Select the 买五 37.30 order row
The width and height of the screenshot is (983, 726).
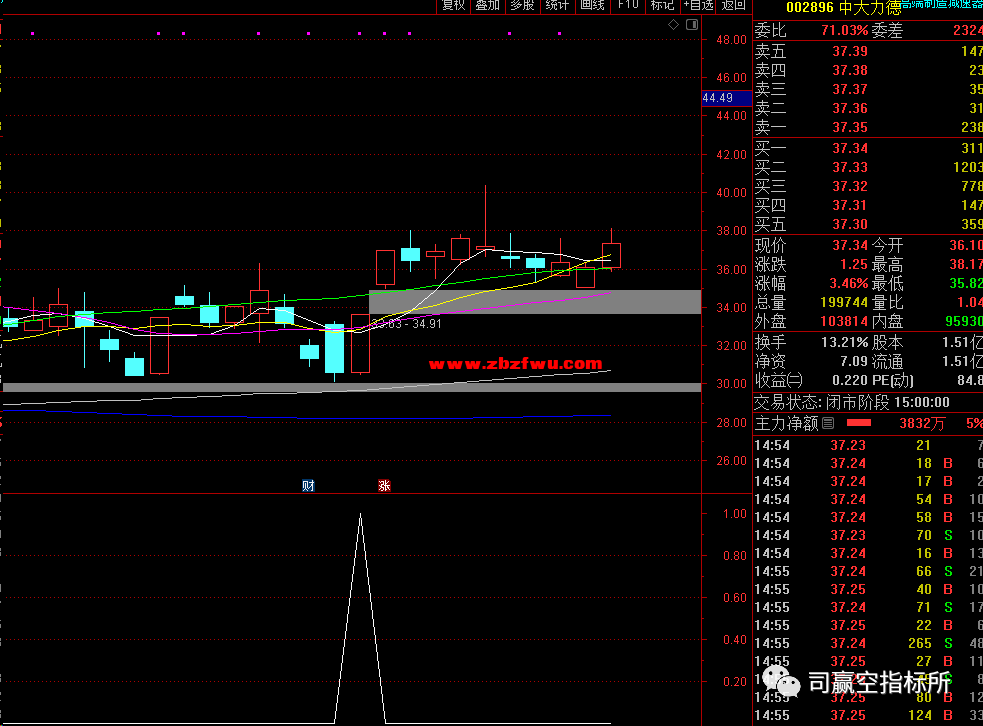pos(868,224)
